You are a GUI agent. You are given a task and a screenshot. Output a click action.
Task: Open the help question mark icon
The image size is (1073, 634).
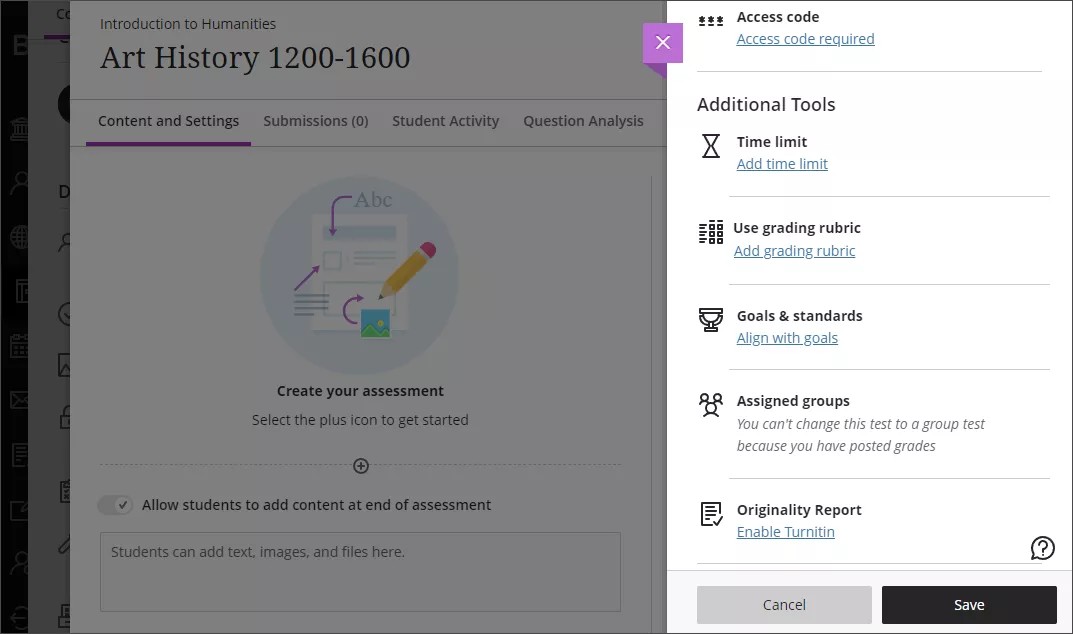pyautogui.click(x=1042, y=548)
